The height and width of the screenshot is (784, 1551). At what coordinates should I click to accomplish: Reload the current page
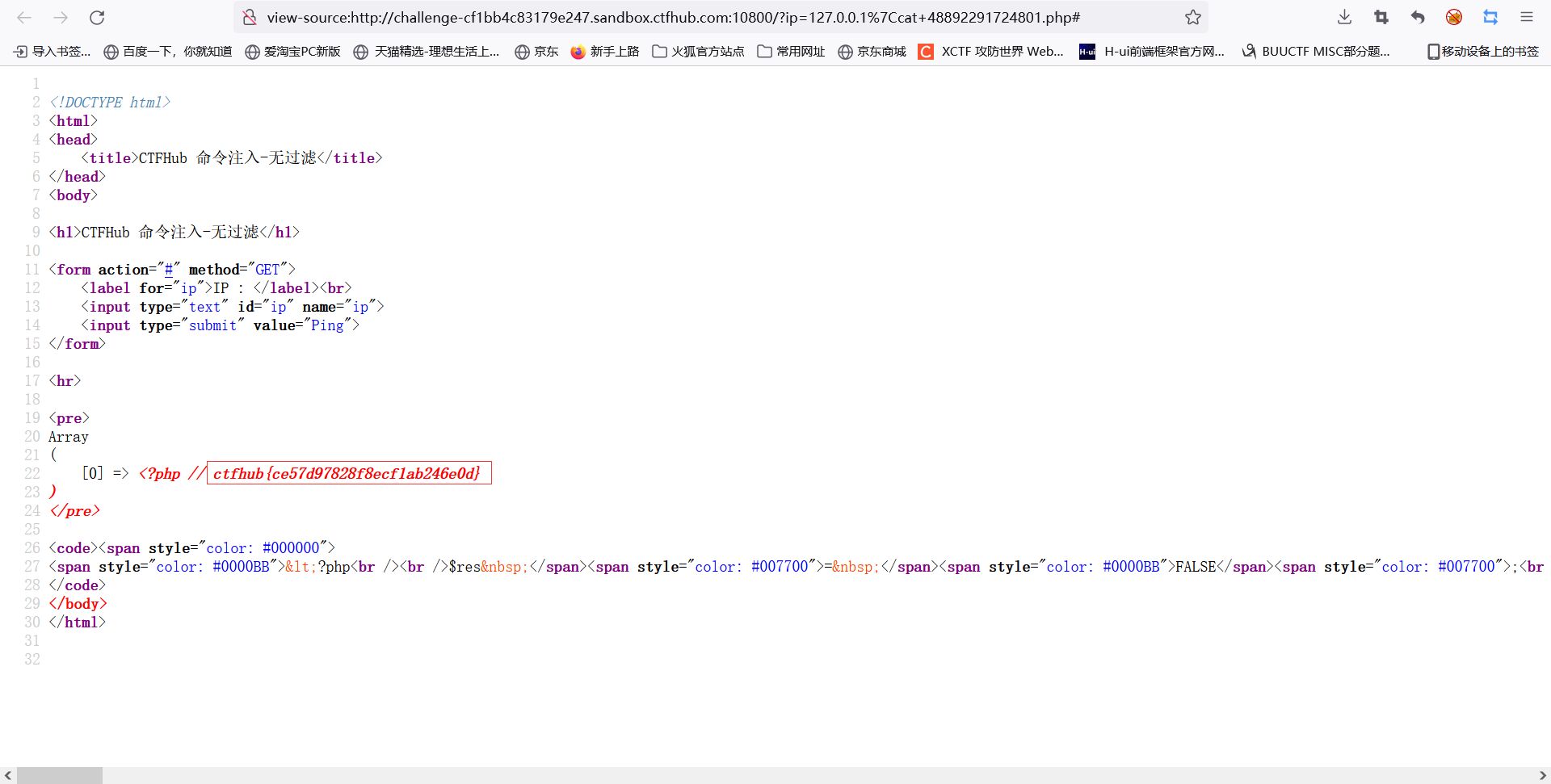[x=97, y=17]
